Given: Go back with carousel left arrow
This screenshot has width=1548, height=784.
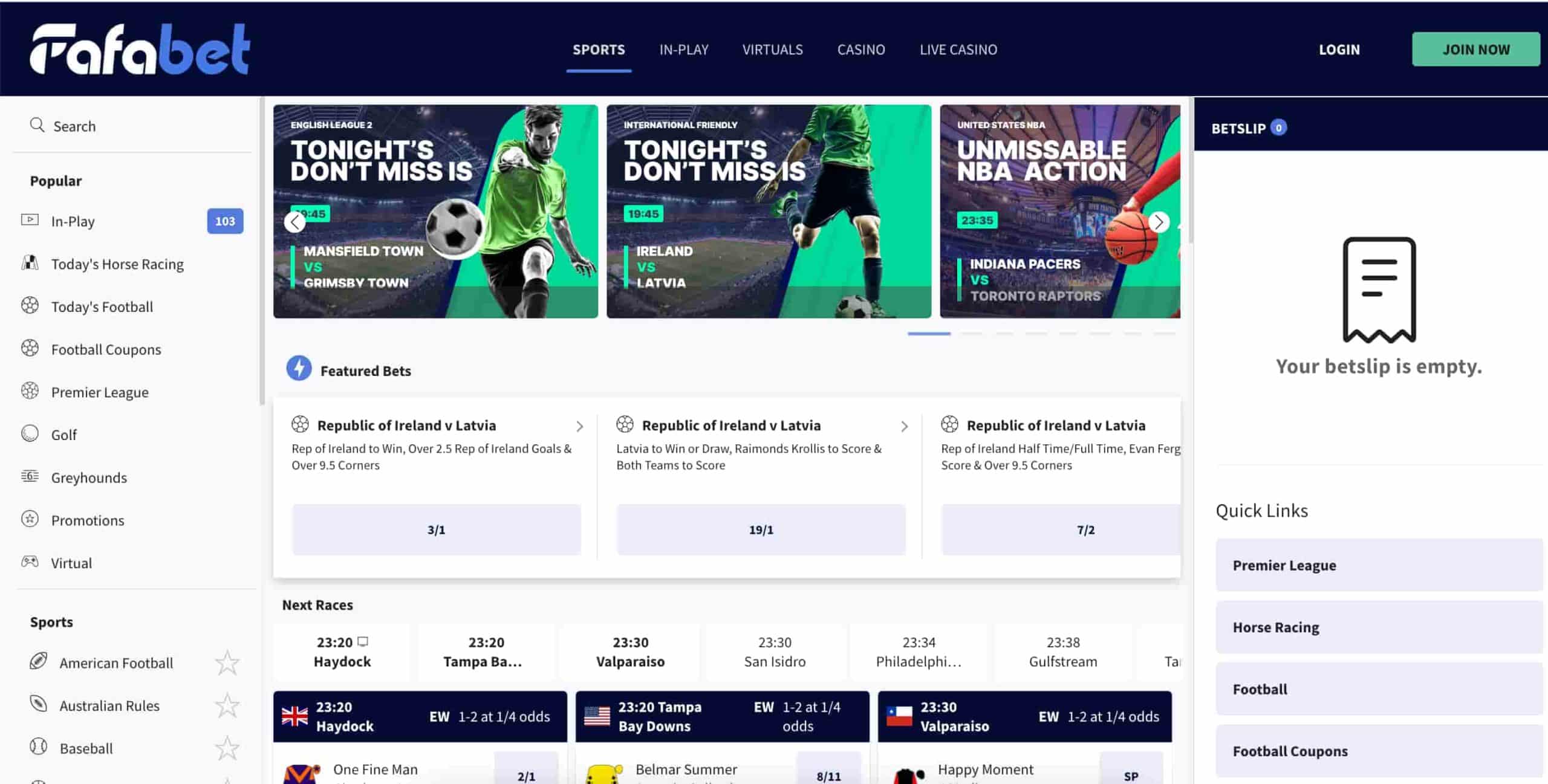Looking at the screenshot, I should [x=294, y=222].
